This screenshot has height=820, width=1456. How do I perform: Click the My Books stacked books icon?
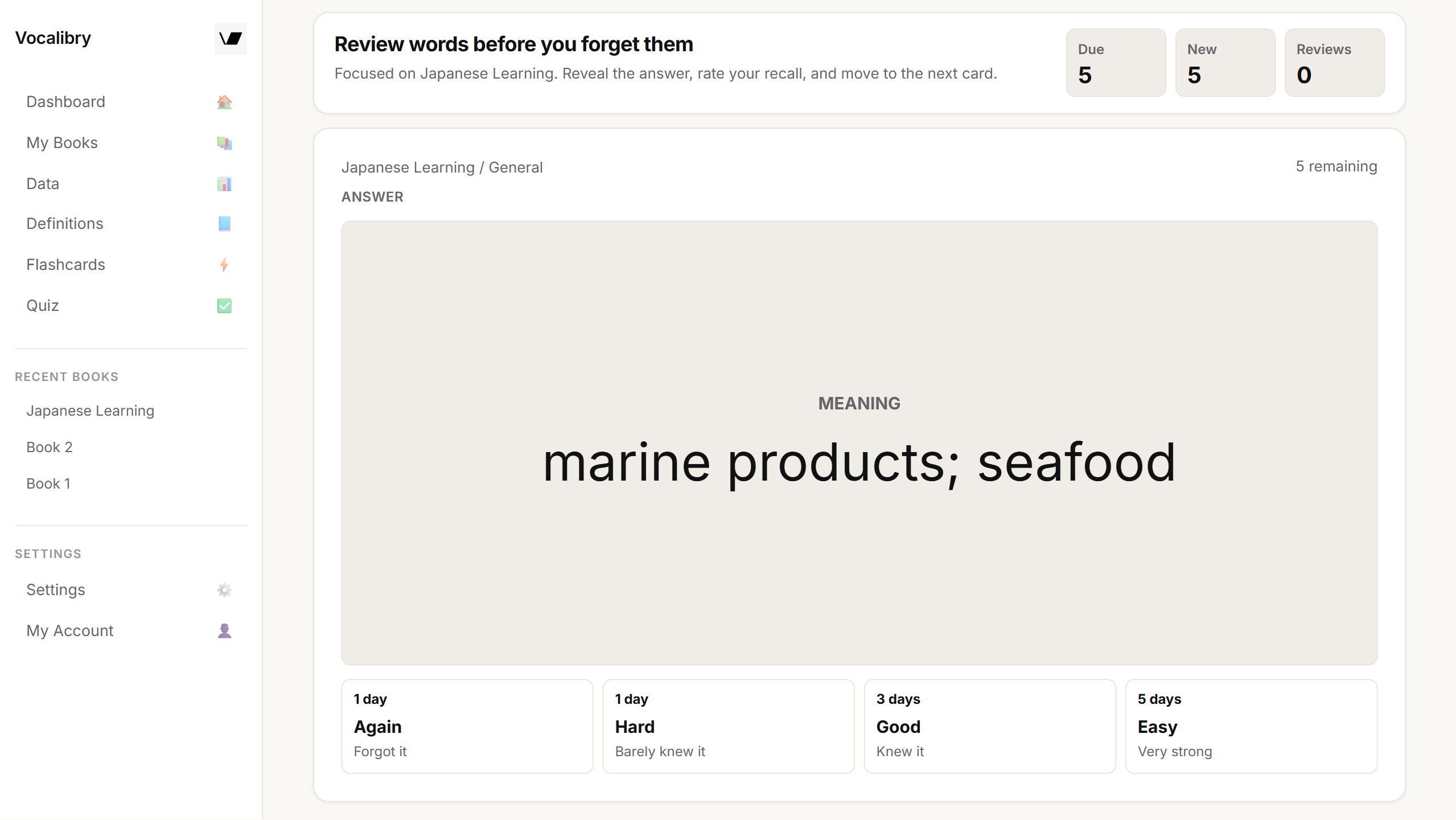pos(224,143)
